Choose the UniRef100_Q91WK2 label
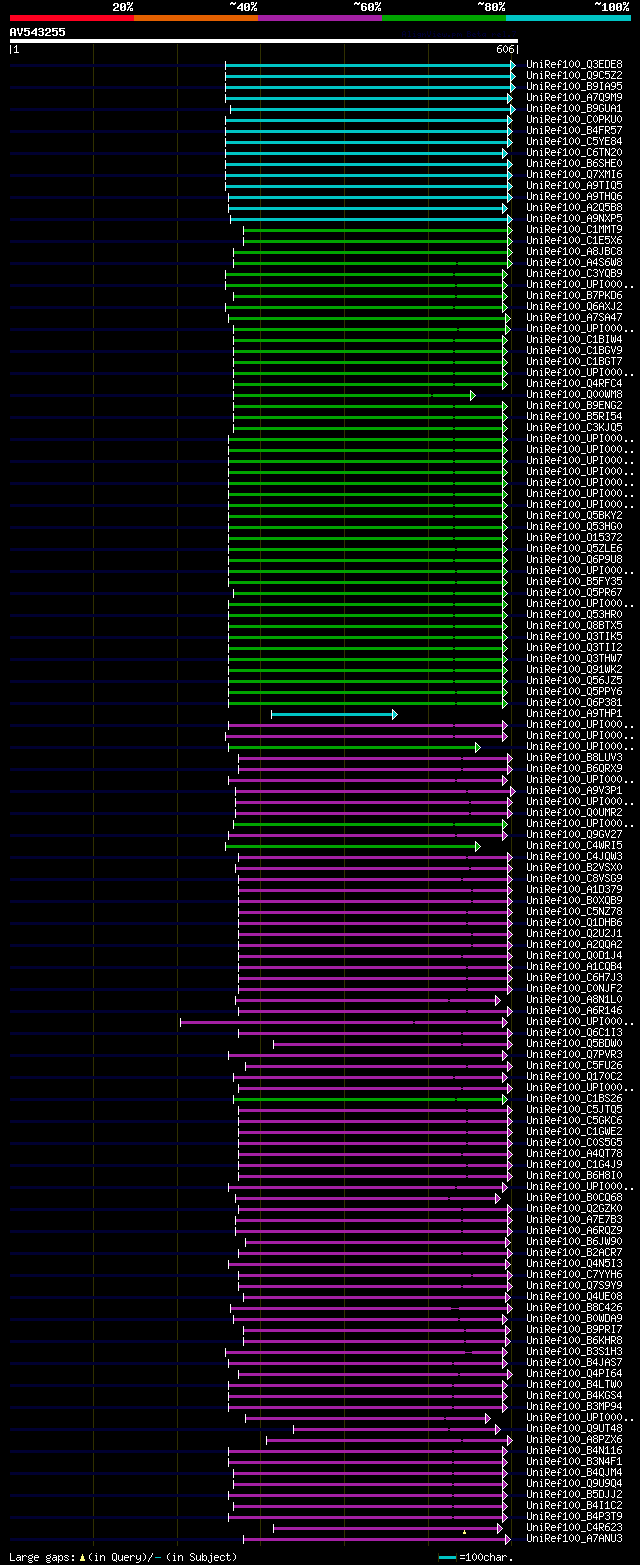Image resolution: width=640 pixels, height=1565 pixels. pos(574,669)
